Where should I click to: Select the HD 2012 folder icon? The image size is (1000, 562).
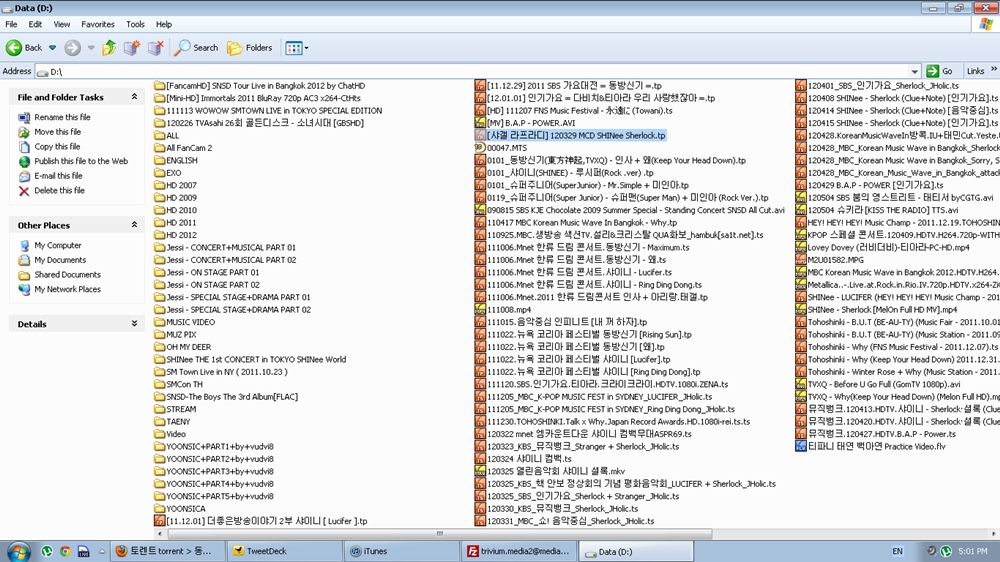click(159, 235)
